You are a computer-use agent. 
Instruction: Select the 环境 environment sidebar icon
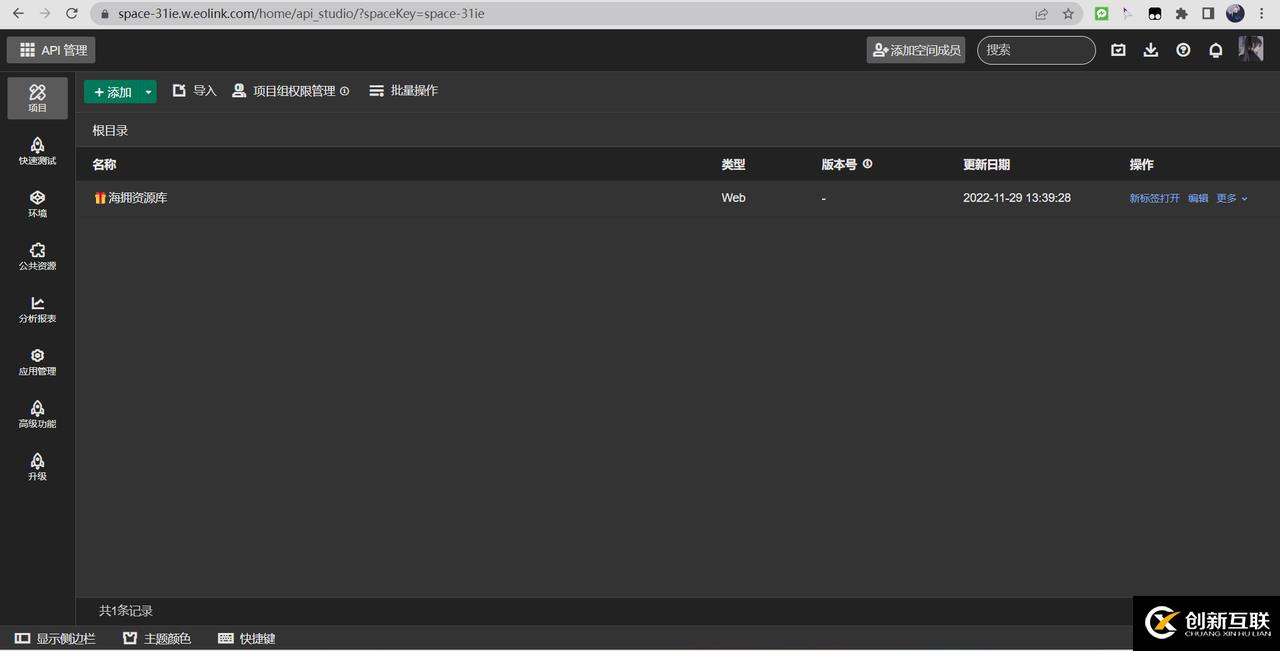coord(37,204)
